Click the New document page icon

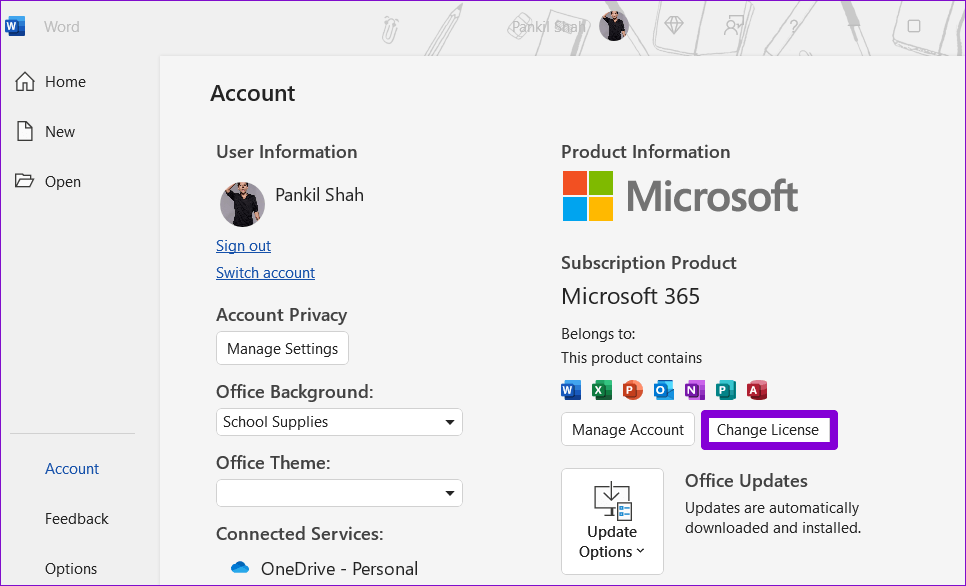[x=25, y=131]
